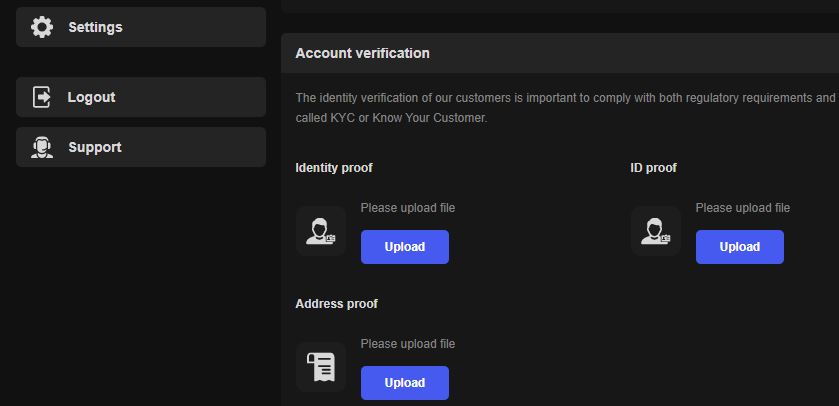839x406 pixels.
Task: Click the Identity proof heading
Action: click(334, 168)
